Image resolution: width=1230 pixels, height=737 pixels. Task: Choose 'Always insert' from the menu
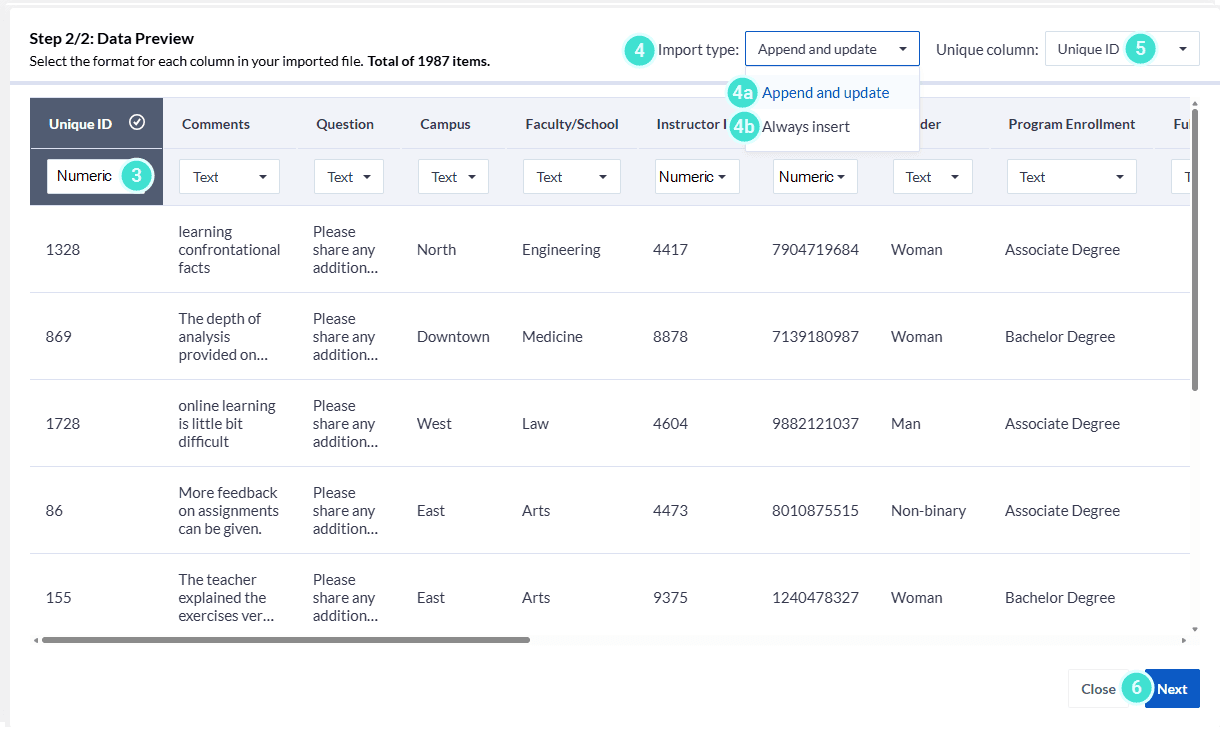click(806, 127)
